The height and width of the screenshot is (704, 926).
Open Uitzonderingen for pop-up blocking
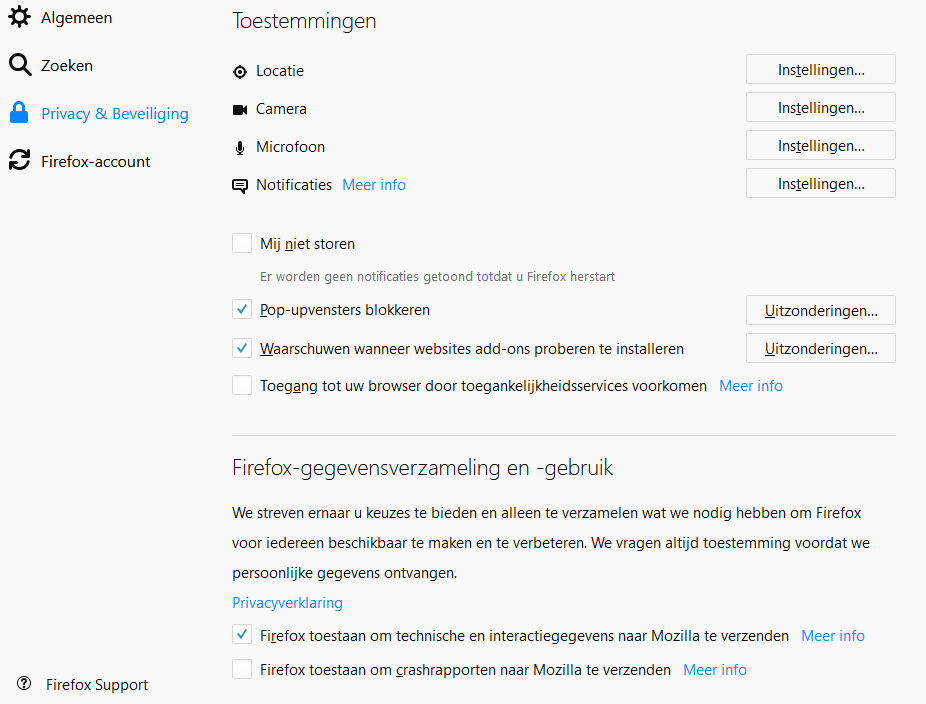pyautogui.click(x=820, y=310)
